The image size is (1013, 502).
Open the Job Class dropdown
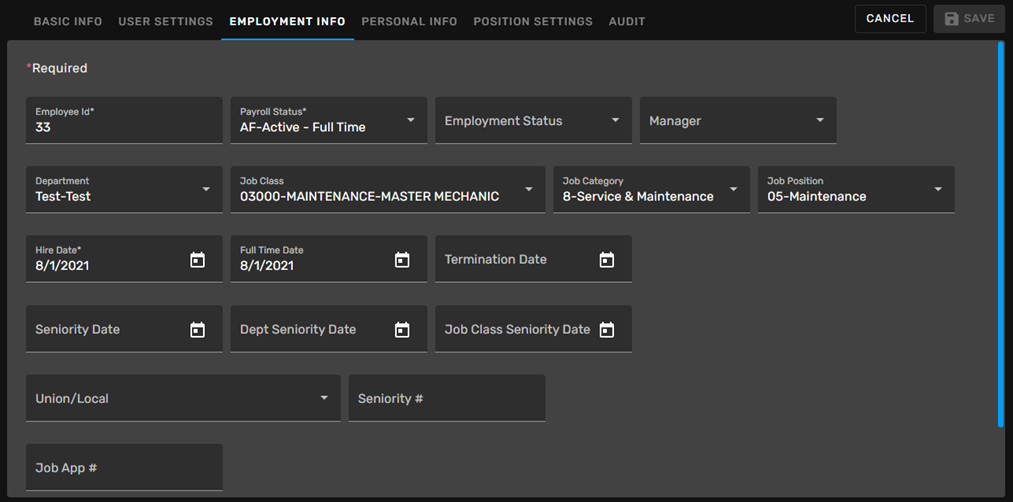pyautogui.click(x=388, y=189)
